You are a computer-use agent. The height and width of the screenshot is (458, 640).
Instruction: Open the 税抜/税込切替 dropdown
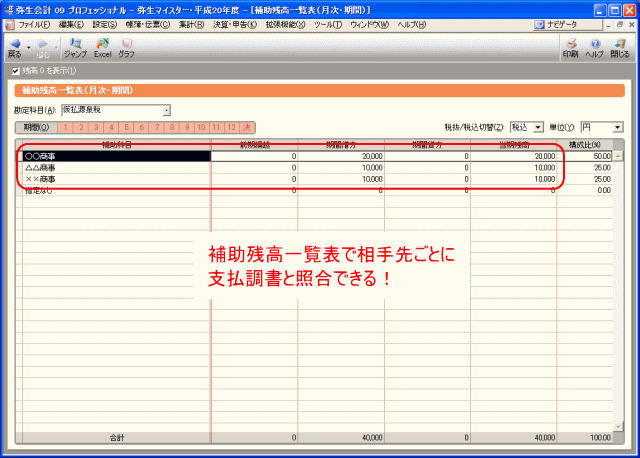pyautogui.click(x=527, y=127)
